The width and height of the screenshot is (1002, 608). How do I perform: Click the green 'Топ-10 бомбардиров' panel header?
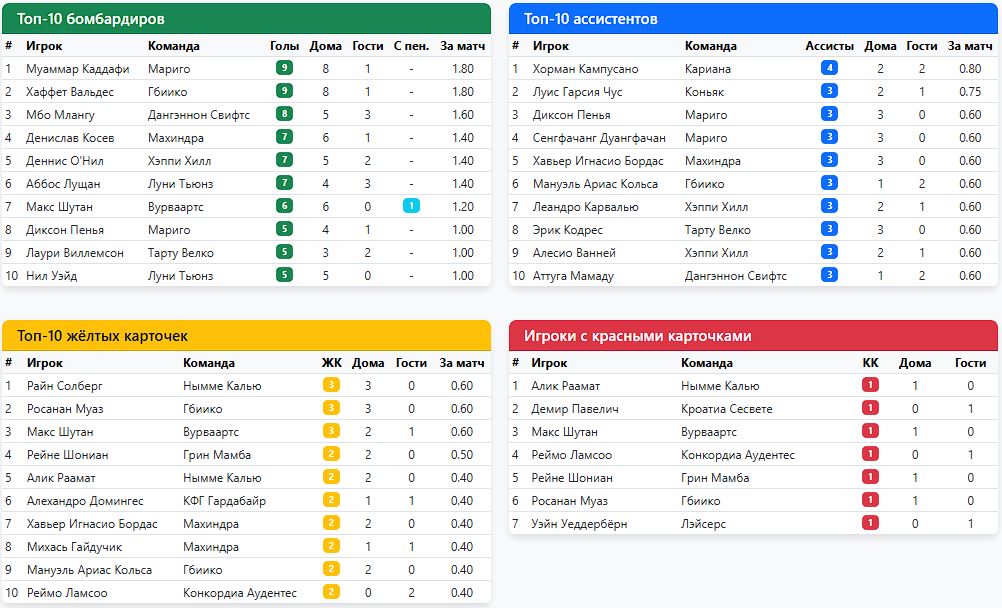coord(246,19)
